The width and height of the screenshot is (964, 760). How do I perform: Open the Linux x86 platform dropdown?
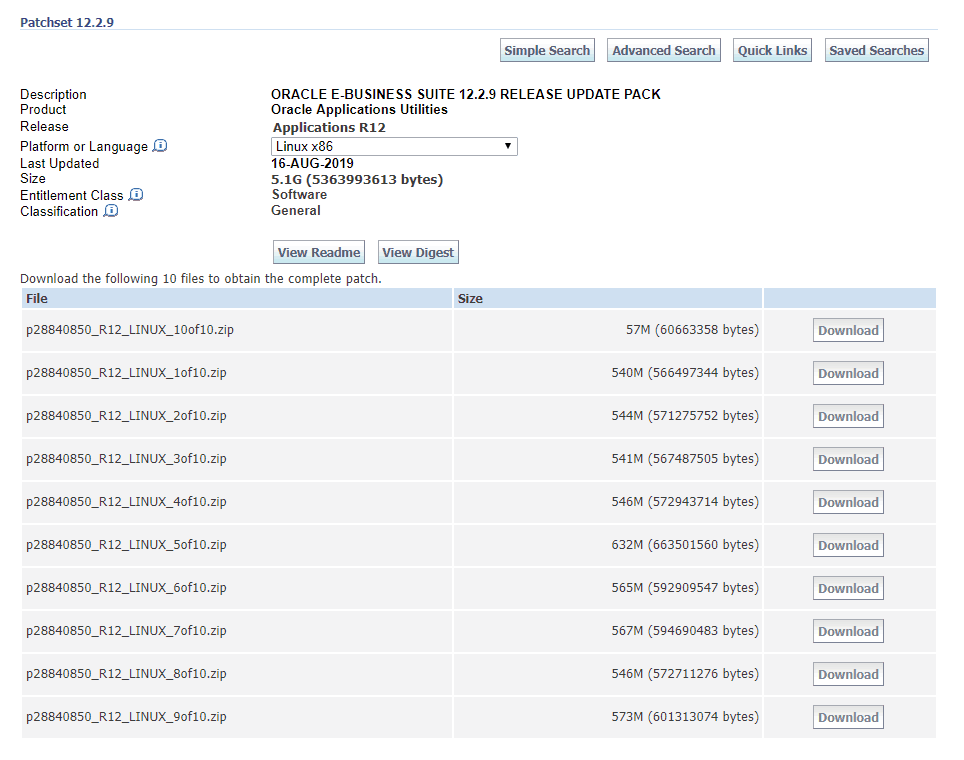(394, 146)
